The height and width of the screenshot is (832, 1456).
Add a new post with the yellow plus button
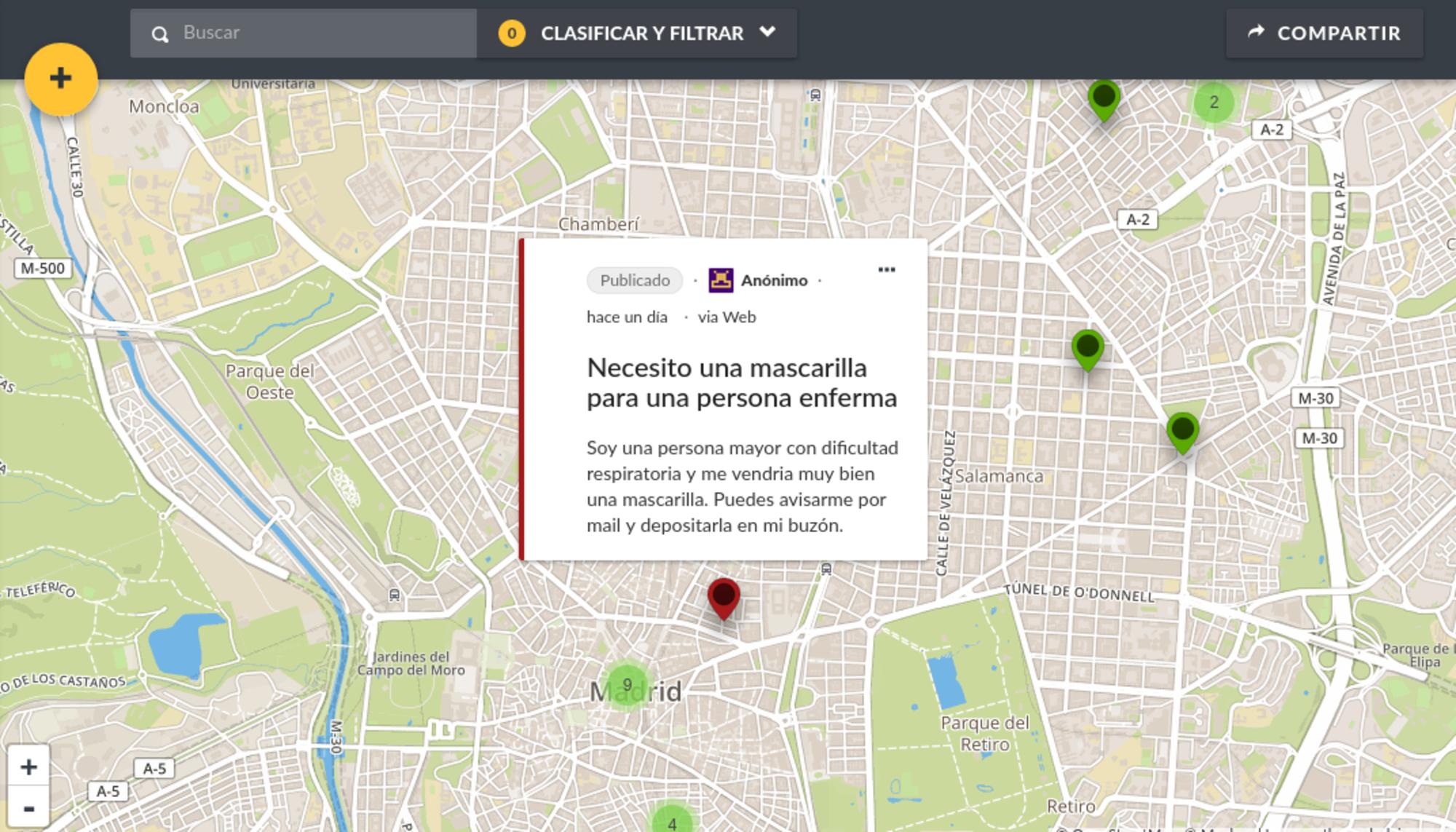pos(61,80)
